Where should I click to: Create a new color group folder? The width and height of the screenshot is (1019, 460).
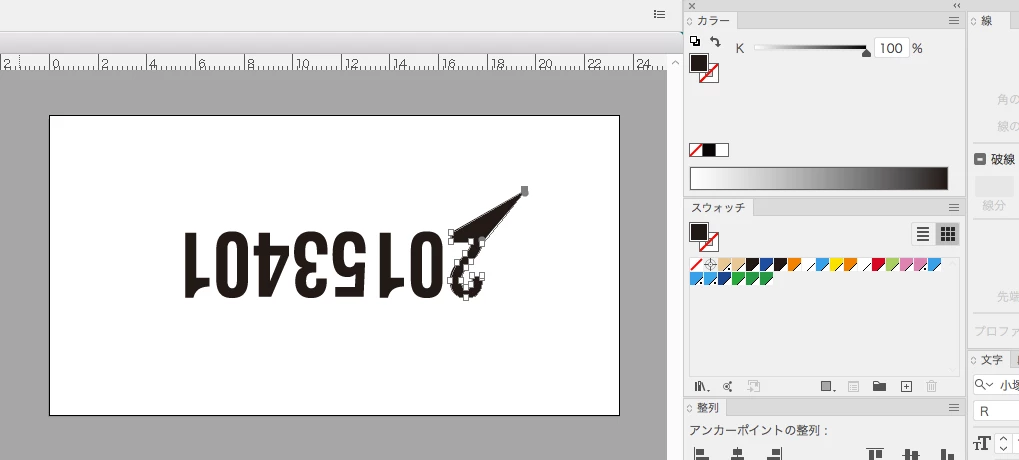coord(879,387)
